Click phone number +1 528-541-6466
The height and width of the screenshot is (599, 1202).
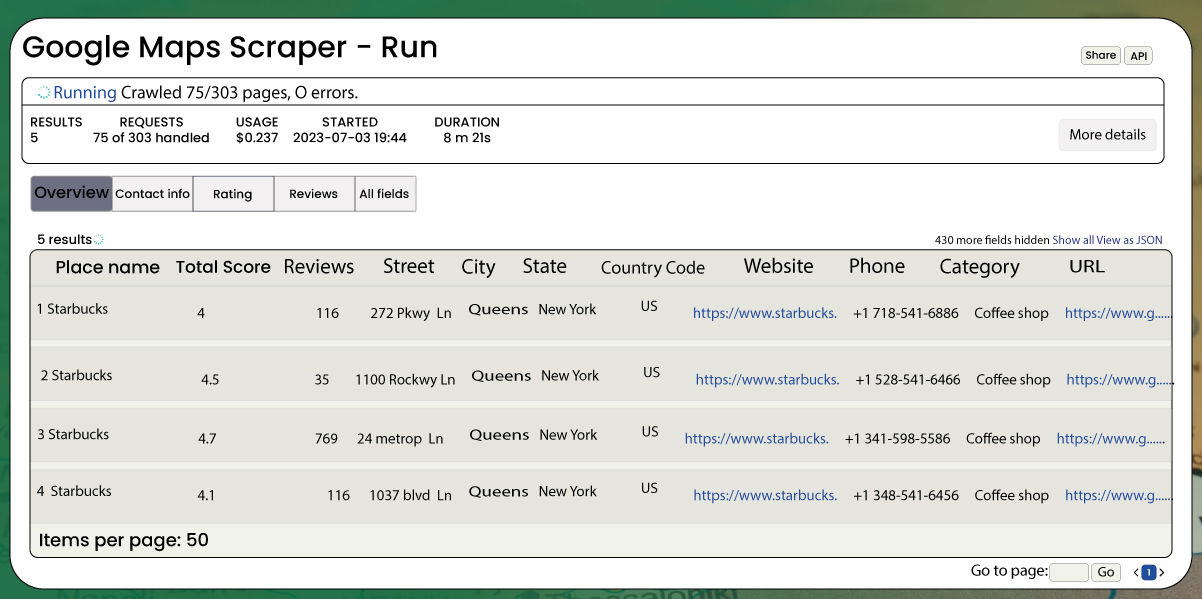pos(908,380)
